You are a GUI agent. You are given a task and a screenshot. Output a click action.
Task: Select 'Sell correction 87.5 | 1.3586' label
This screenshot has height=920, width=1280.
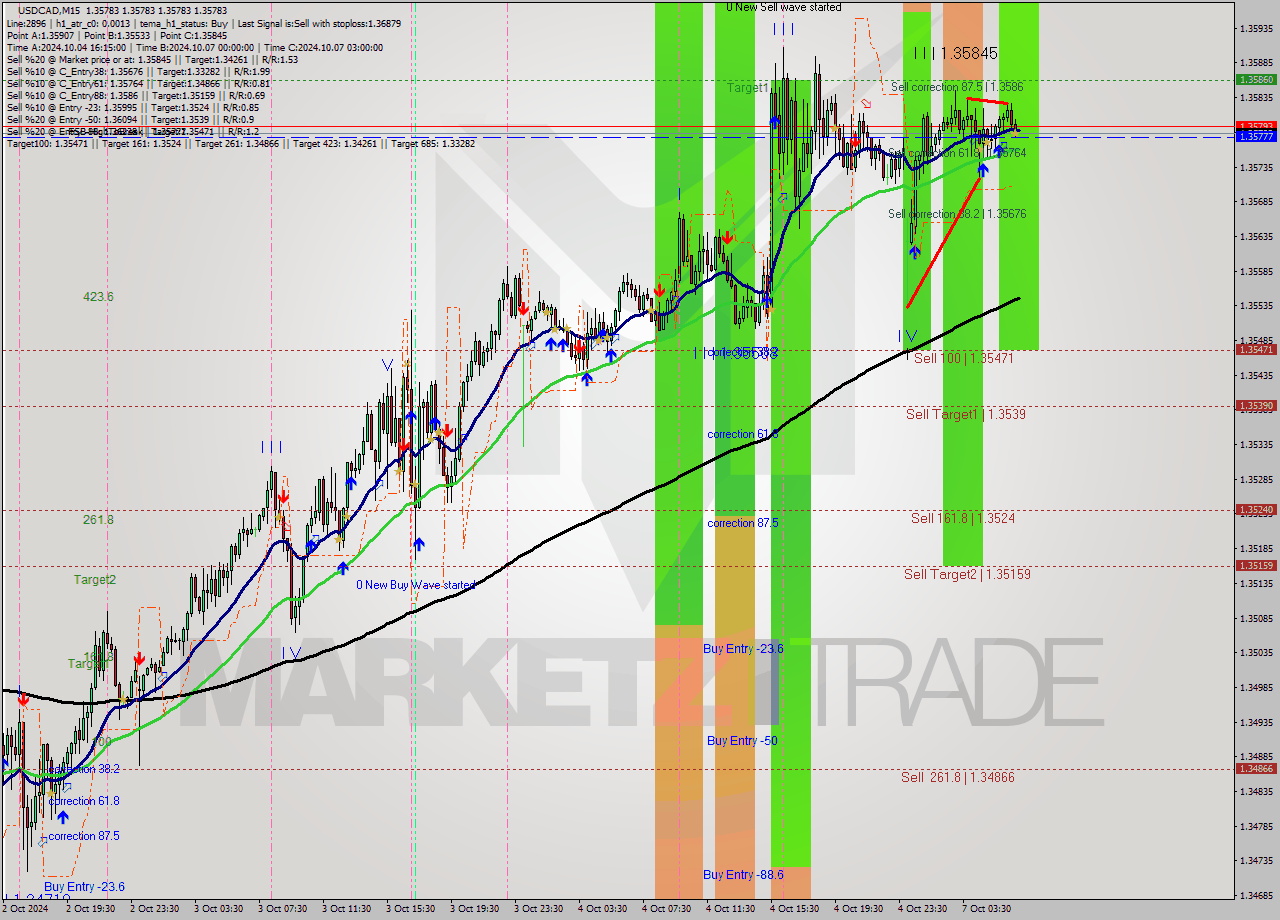point(957,87)
